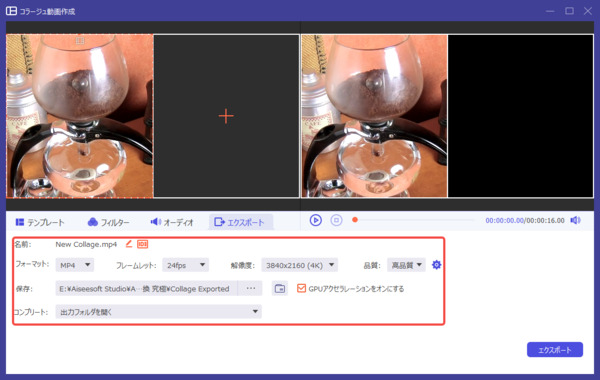Maximize the collage window

click(x=569, y=11)
